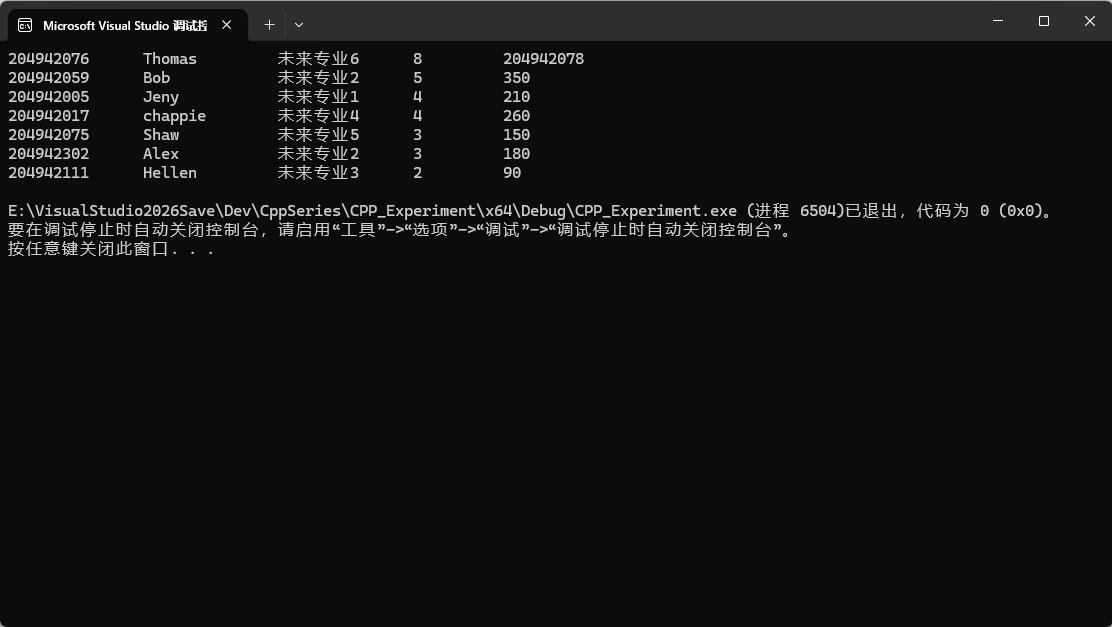1112x627 pixels.
Task: Click the value 180
Action: coord(516,154)
